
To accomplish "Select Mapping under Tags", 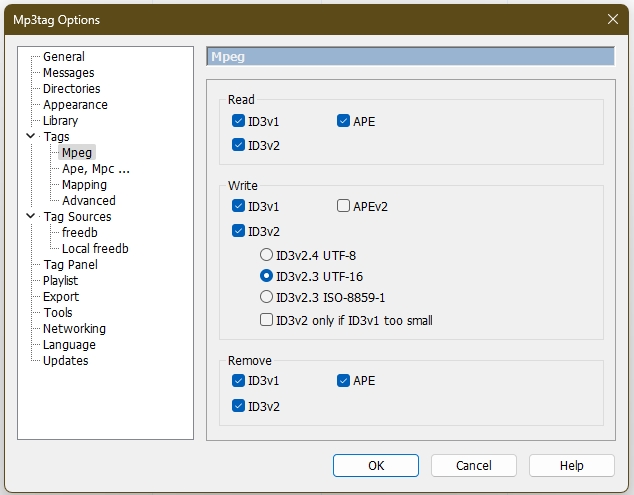I will 85,185.
